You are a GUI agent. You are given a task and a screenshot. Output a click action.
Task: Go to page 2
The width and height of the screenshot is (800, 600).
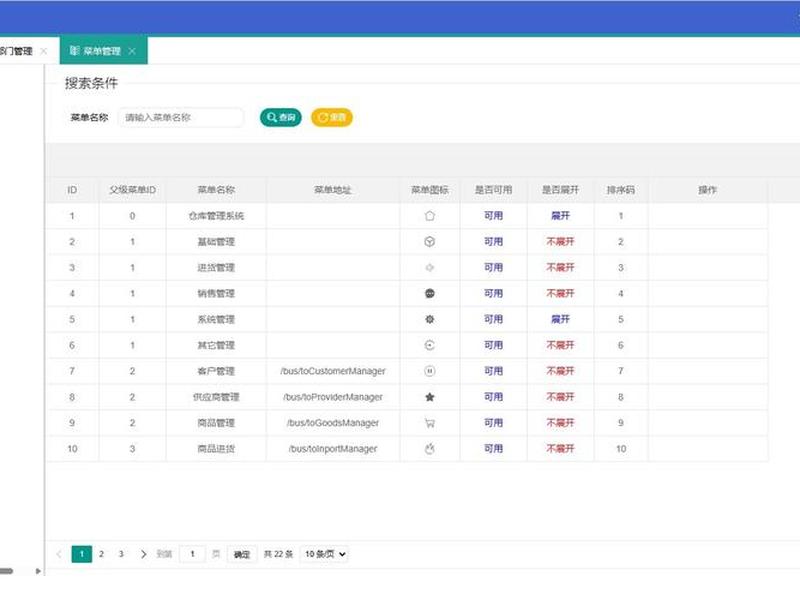pos(102,554)
